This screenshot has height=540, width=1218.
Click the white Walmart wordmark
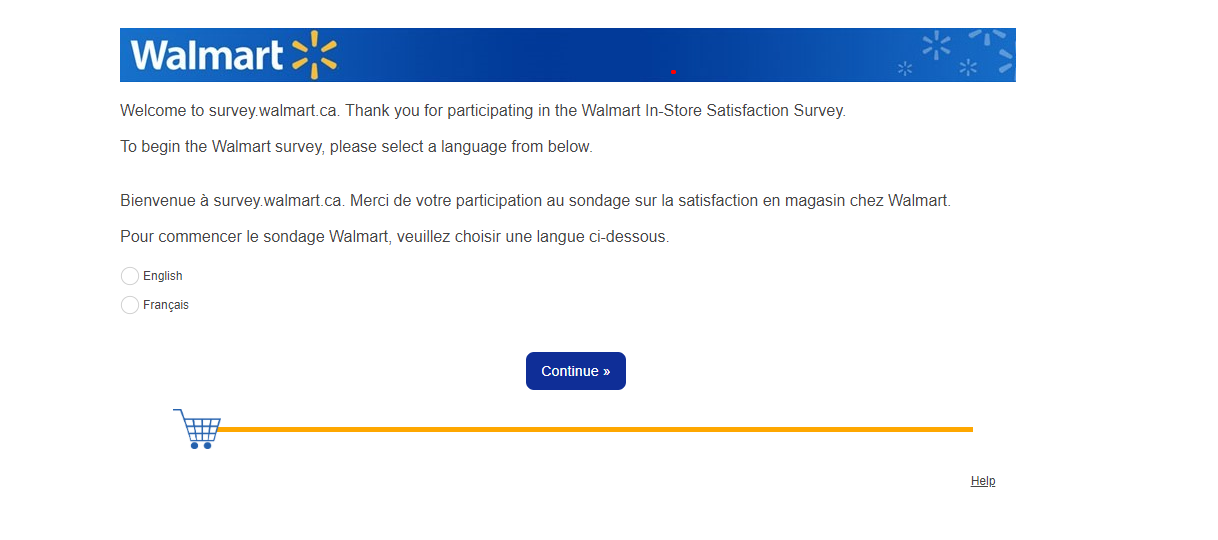(x=206, y=55)
